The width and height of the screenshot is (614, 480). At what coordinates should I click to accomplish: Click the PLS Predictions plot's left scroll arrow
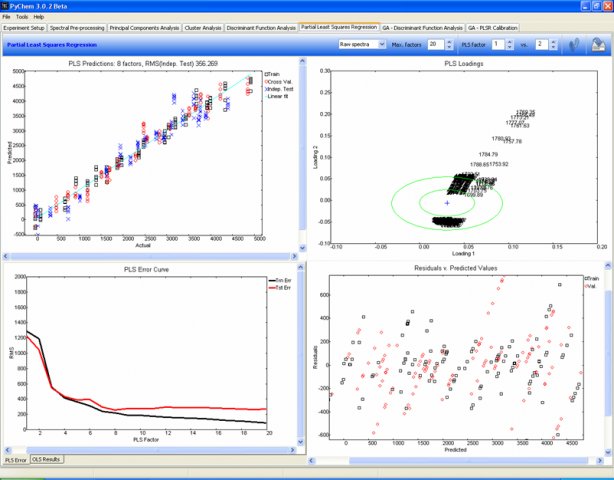coord(5,256)
